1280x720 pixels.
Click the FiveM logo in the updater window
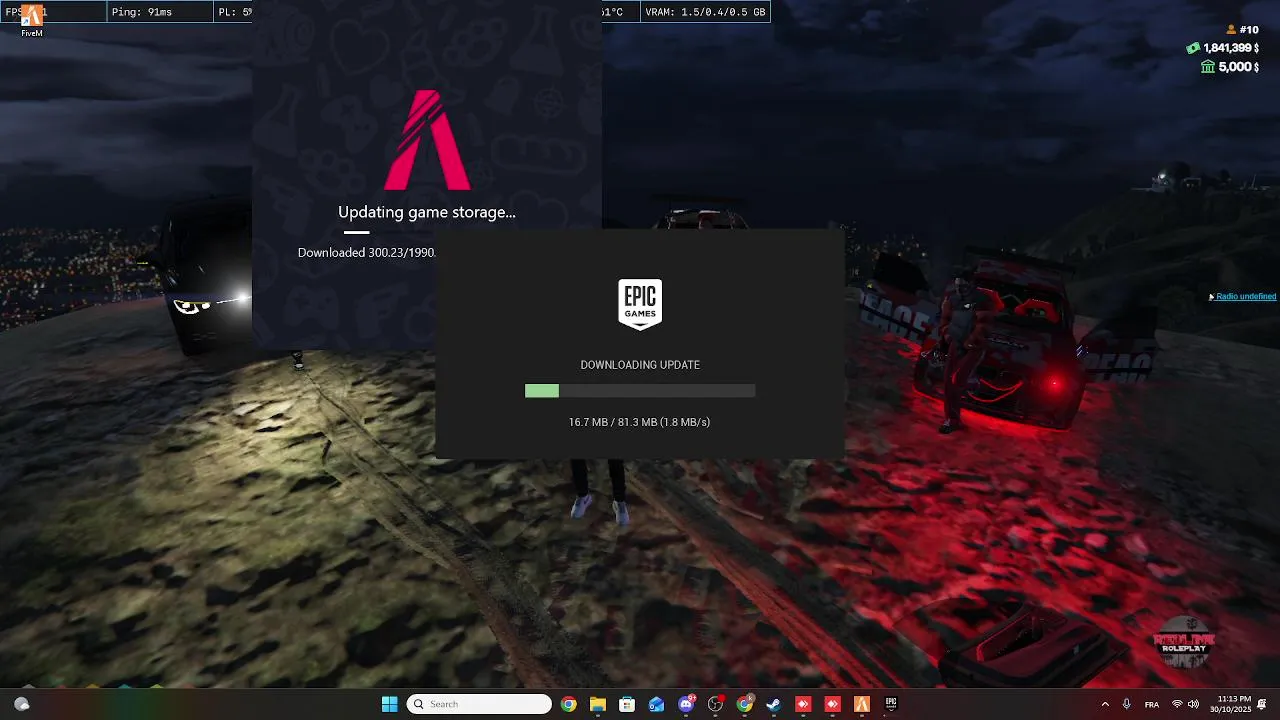point(427,140)
